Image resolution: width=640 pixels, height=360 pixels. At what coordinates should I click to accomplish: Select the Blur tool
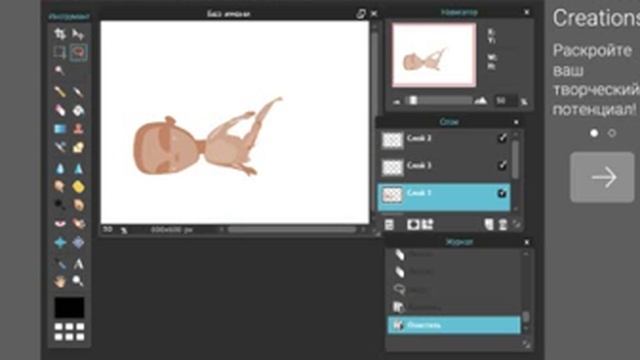60,168
